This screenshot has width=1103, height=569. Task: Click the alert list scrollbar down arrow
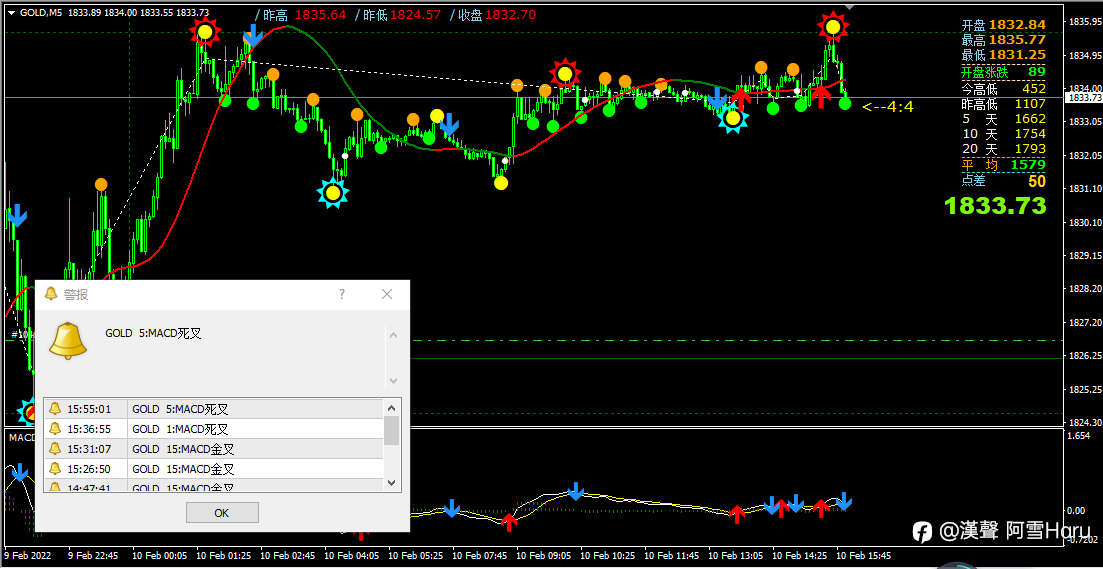pos(392,483)
